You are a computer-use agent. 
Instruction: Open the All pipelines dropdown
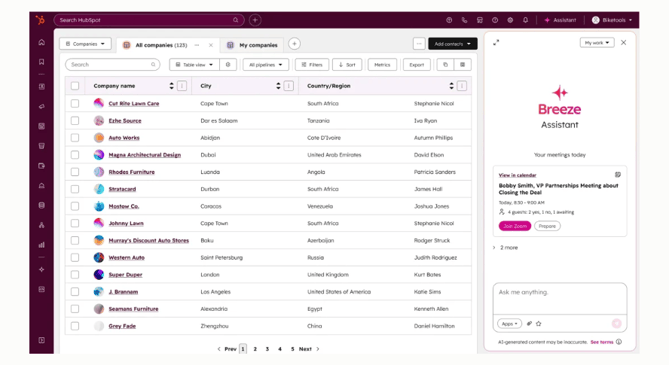265,64
